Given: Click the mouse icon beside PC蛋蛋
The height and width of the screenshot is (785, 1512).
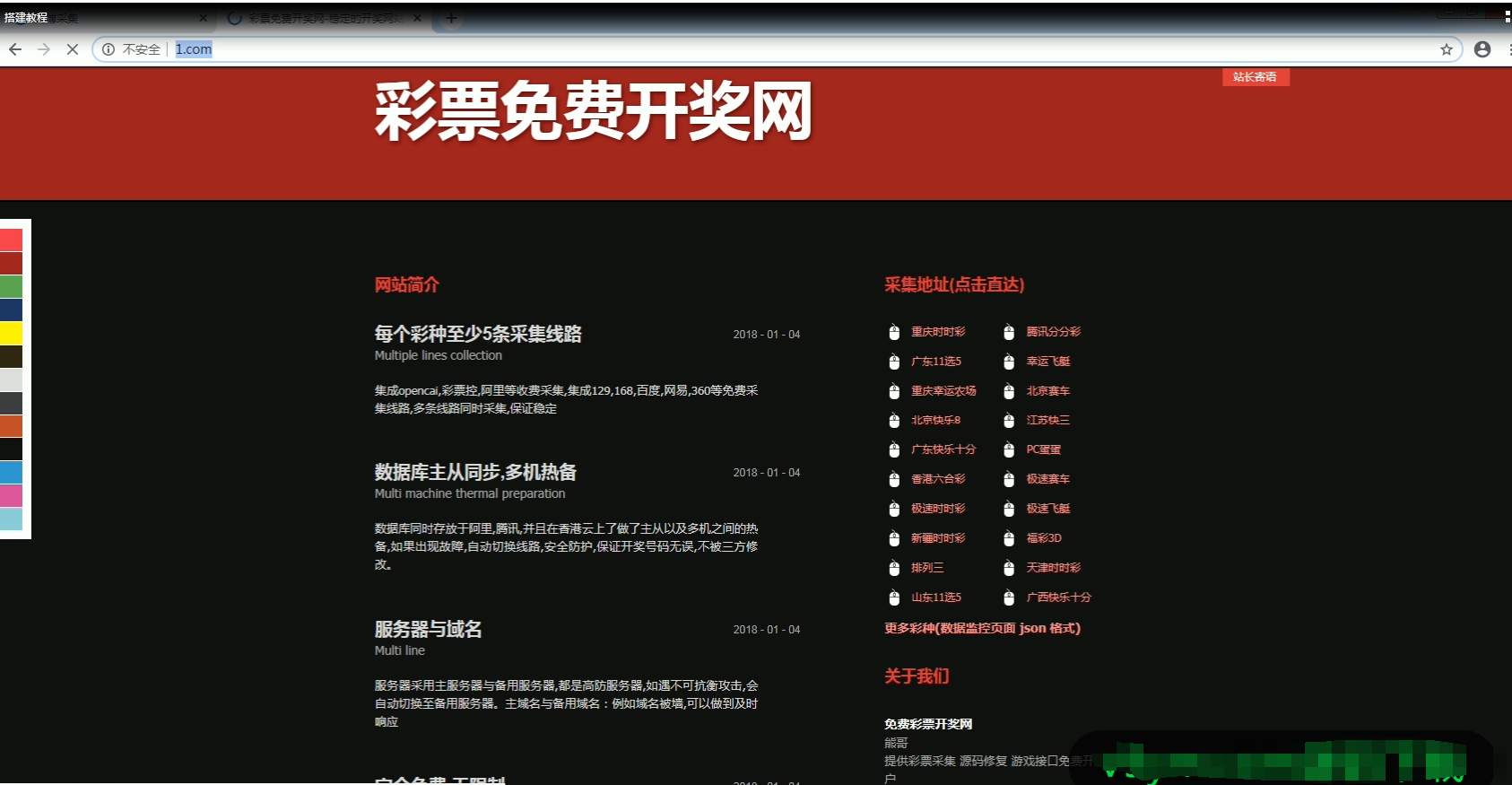Looking at the screenshot, I should point(1008,449).
